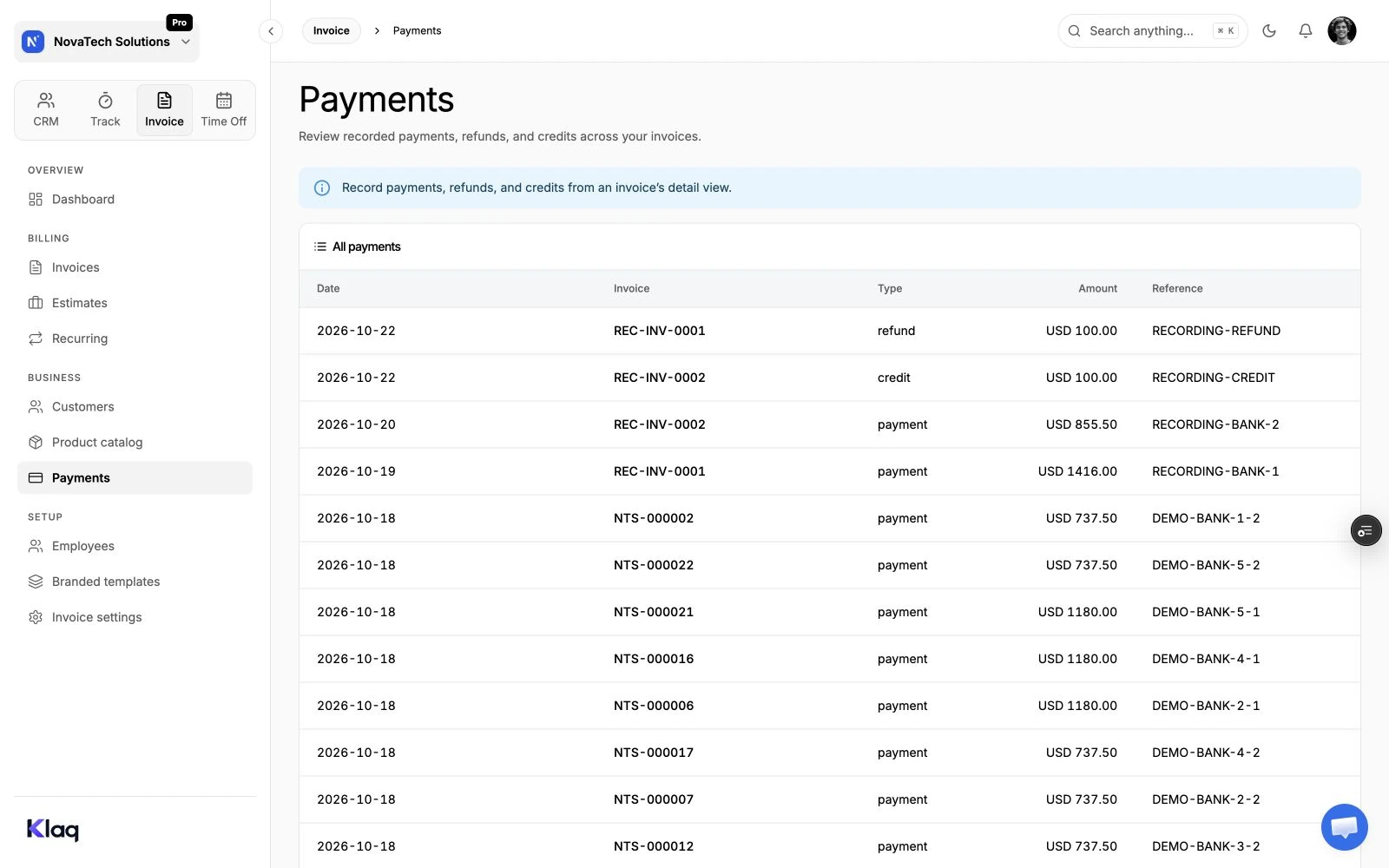This screenshot has height=868, width=1389.
Task: Click the Klaq logo
Action: [x=53, y=830]
